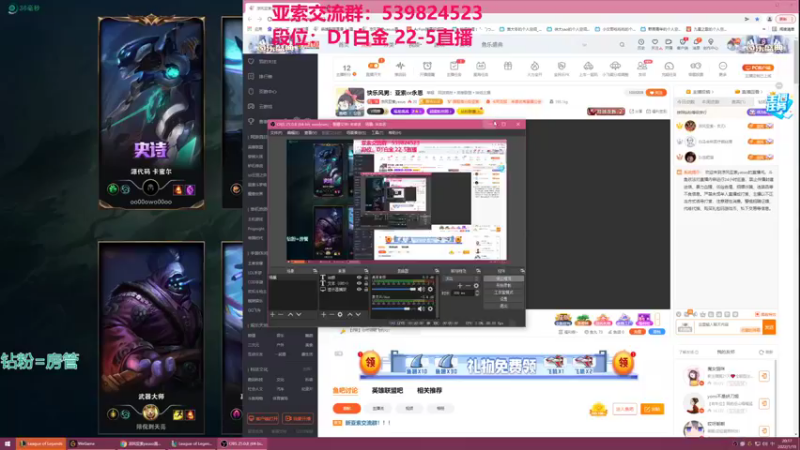
Task: Click the left 领 claim badge on gift banner
Action: pyautogui.click(x=370, y=363)
